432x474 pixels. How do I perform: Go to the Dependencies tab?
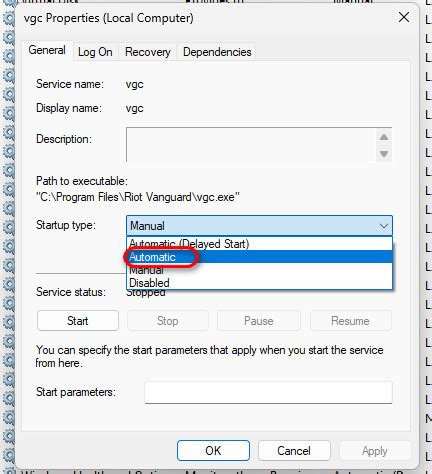point(217,52)
